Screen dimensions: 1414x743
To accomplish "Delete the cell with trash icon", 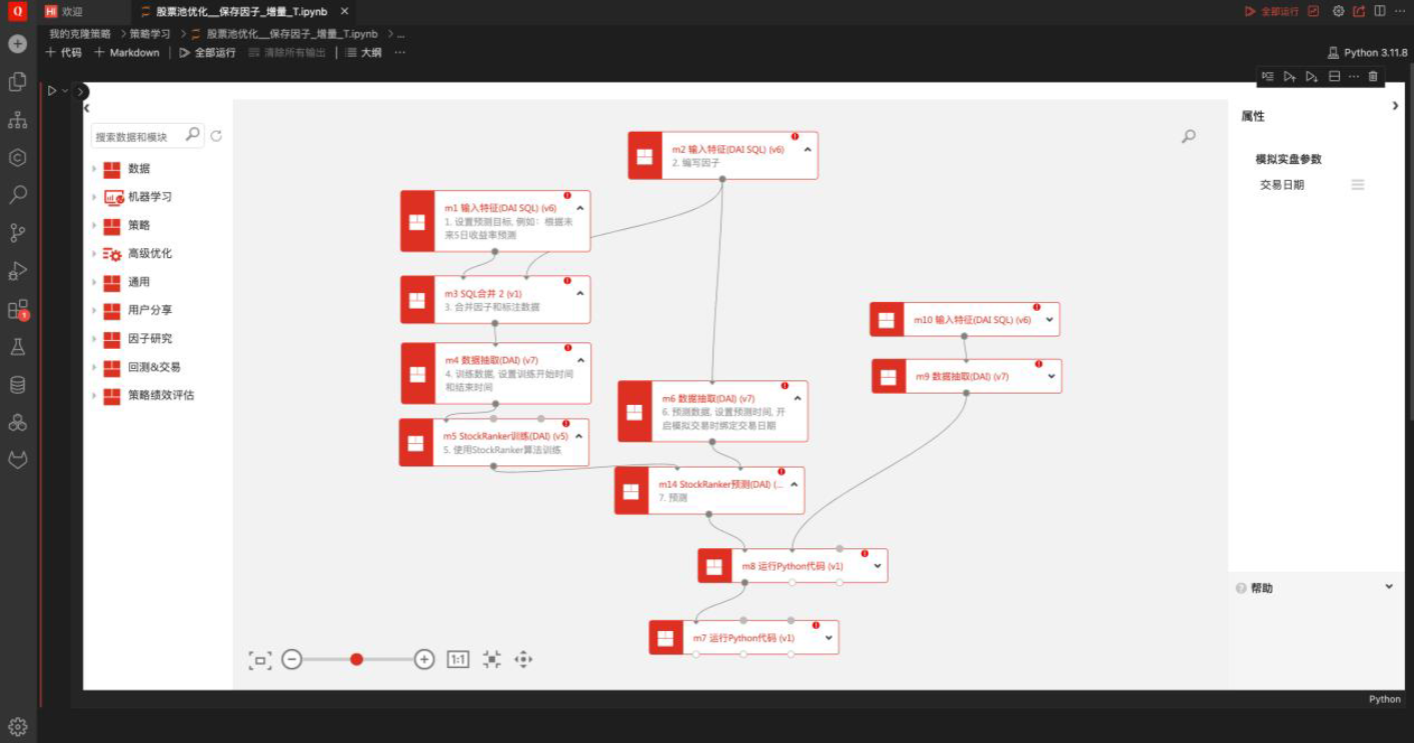I will 1373,76.
